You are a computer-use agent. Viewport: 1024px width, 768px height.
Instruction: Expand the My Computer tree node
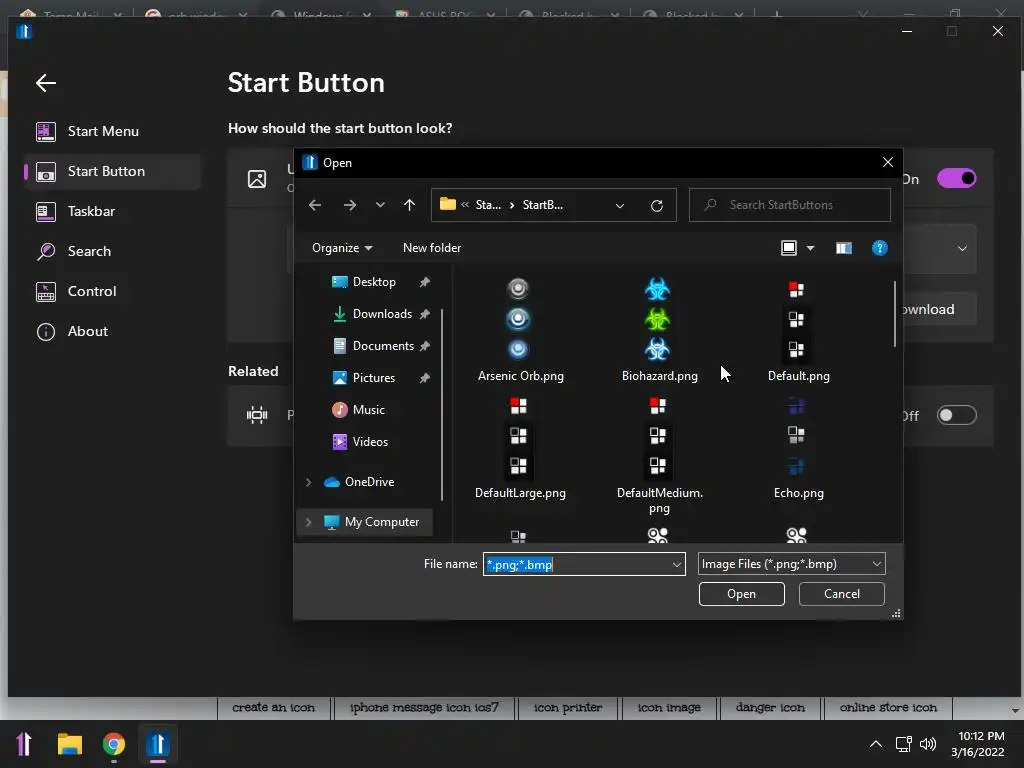[308, 522]
